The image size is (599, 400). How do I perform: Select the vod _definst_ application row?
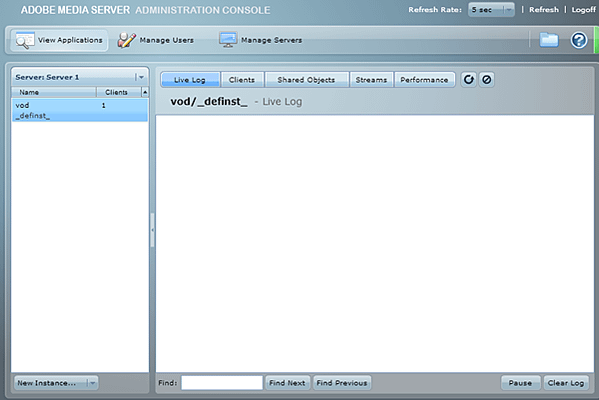coord(80,110)
